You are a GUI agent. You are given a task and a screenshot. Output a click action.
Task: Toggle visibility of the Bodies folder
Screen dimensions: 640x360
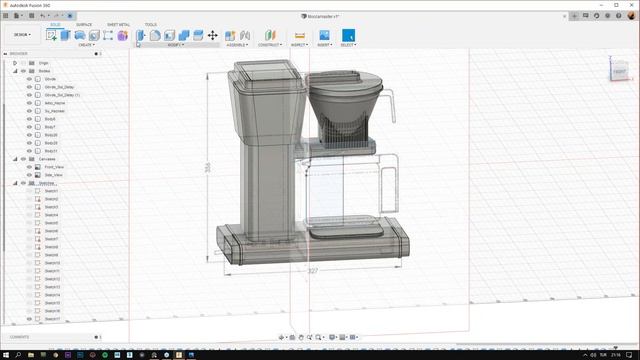click(23, 71)
